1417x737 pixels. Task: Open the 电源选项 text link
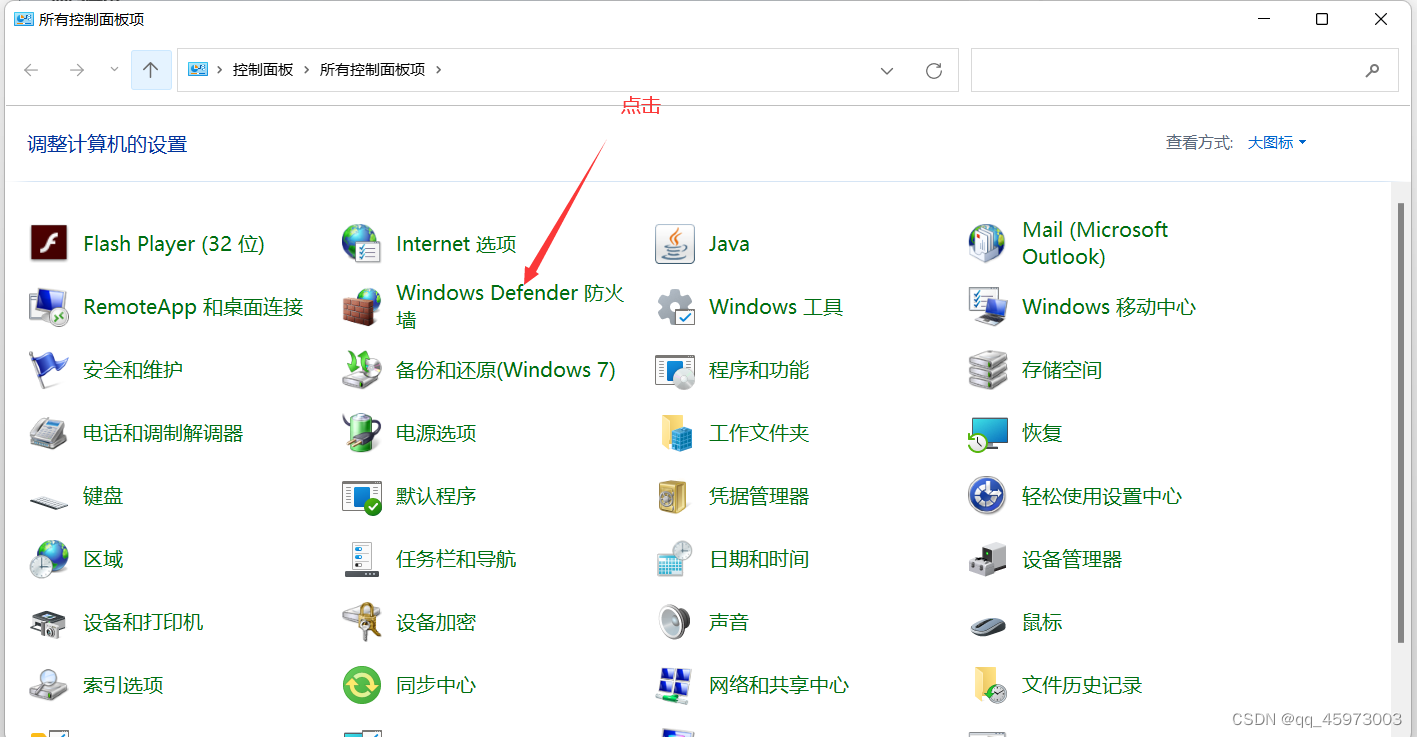(436, 433)
